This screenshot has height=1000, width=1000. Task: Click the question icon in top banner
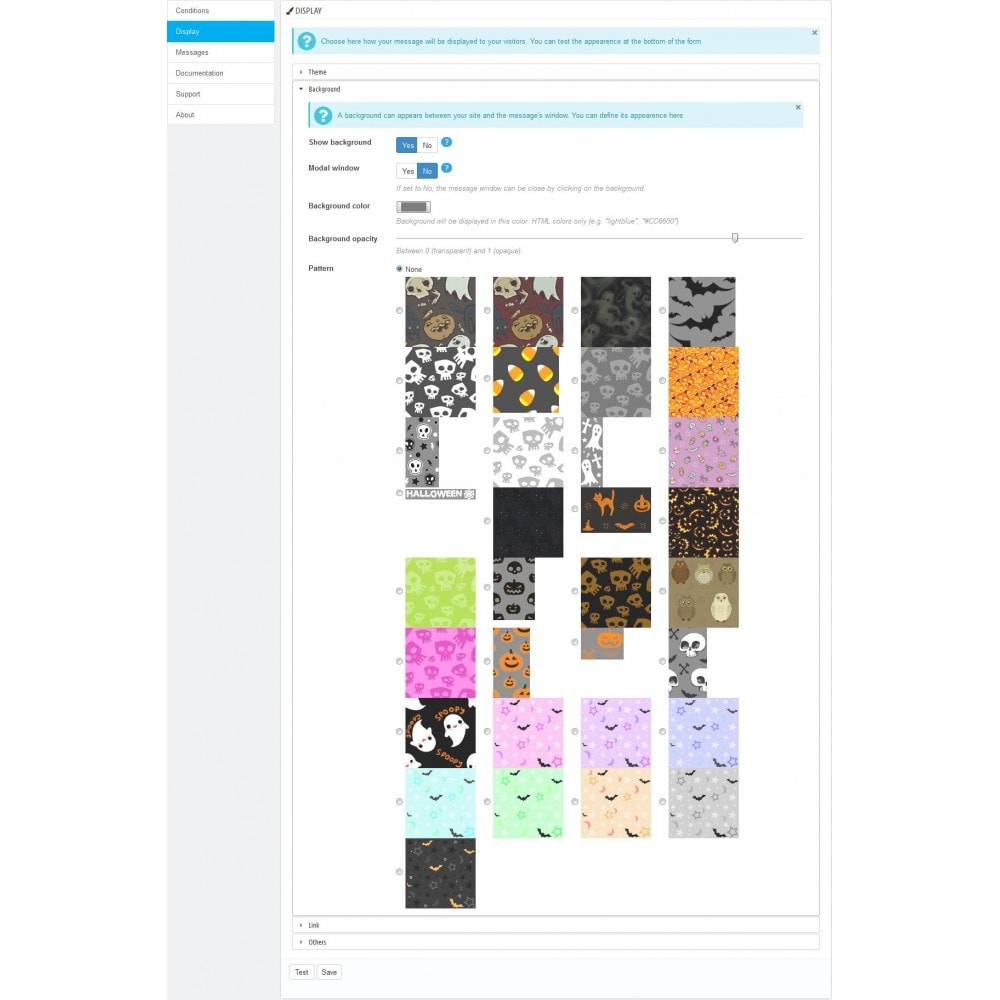point(307,41)
